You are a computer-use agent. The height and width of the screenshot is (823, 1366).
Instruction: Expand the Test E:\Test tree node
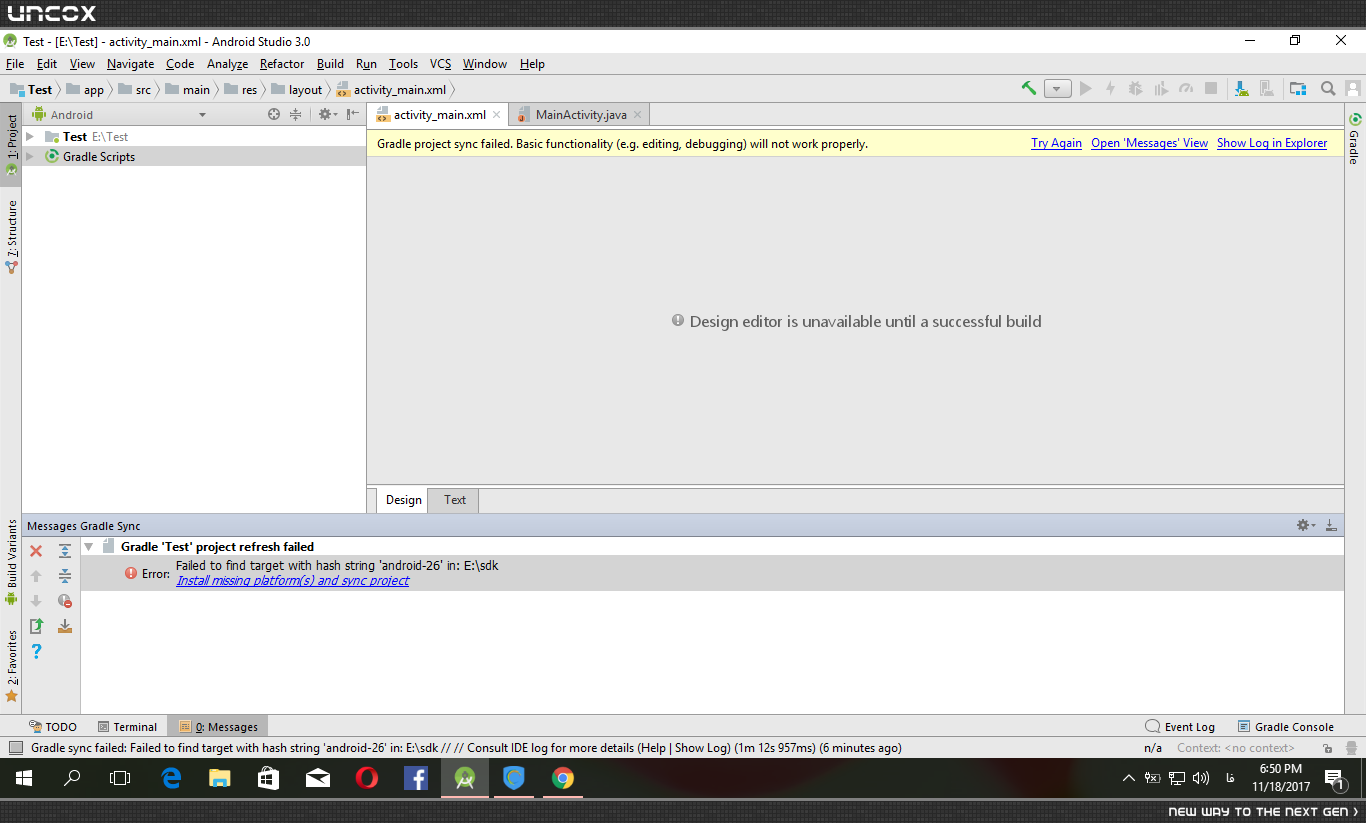(31, 137)
